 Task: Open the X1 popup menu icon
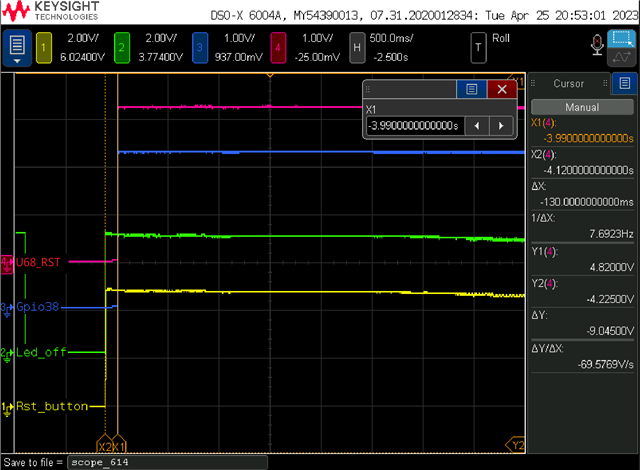point(471,89)
